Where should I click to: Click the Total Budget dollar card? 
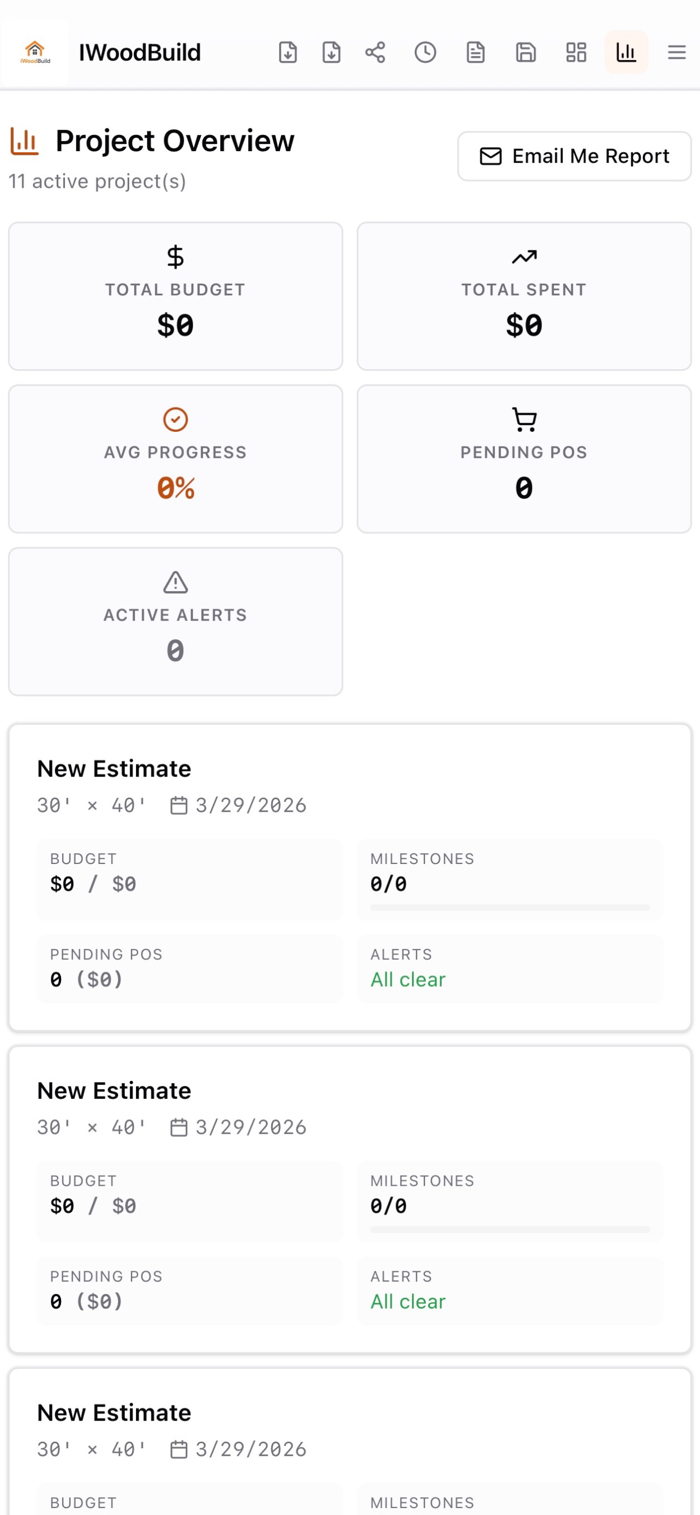175,296
